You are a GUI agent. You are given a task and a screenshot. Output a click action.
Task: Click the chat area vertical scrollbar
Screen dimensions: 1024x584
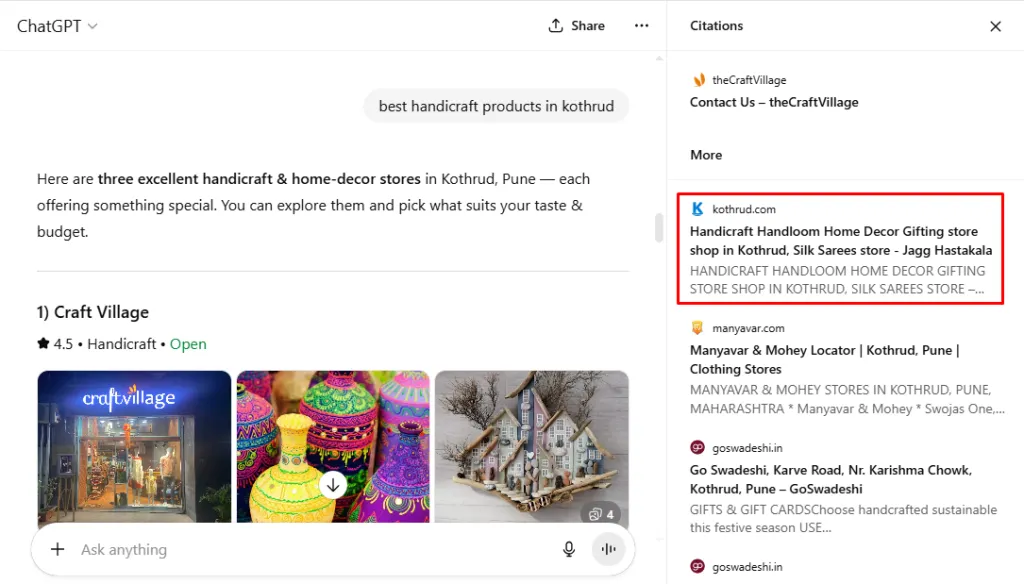(x=659, y=228)
